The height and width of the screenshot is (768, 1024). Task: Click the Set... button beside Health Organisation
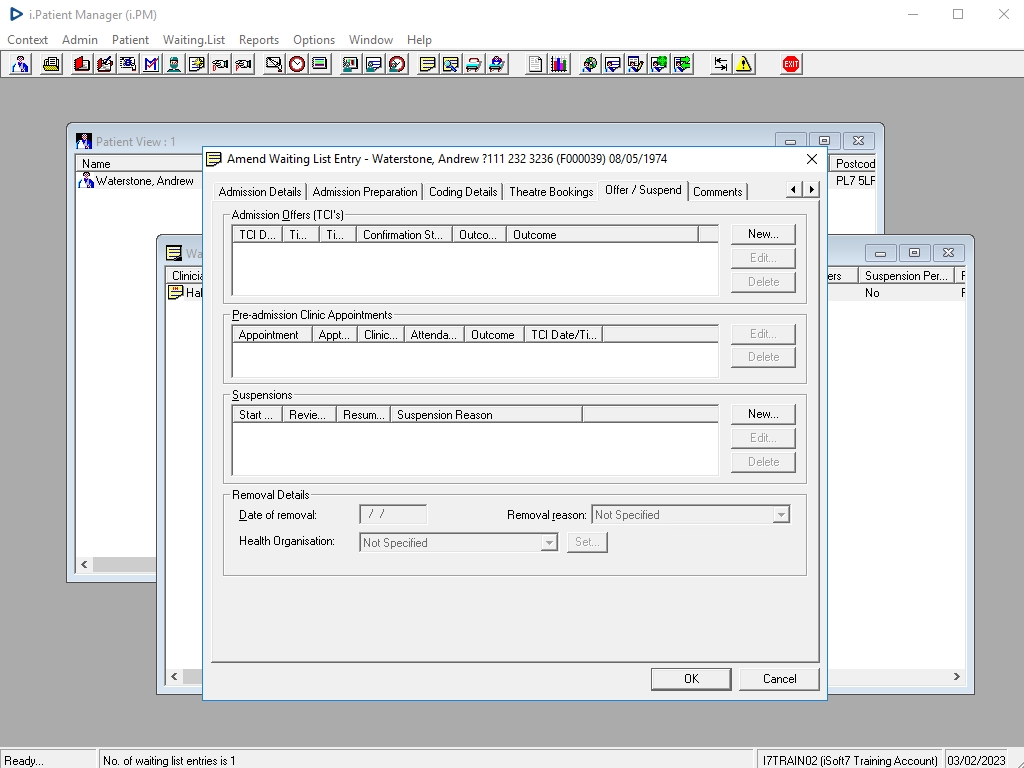pyautogui.click(x=587, y=542)
